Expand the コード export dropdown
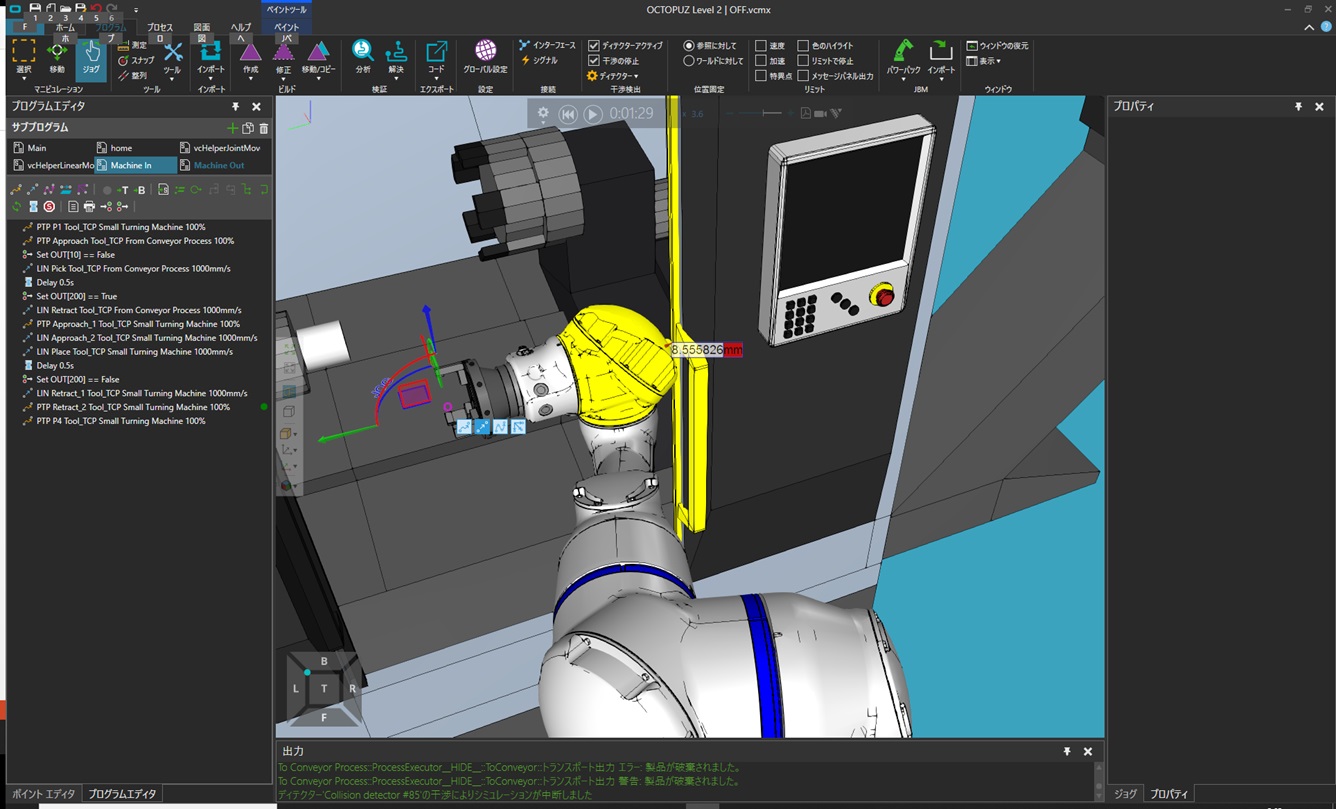 click(436, 78)
